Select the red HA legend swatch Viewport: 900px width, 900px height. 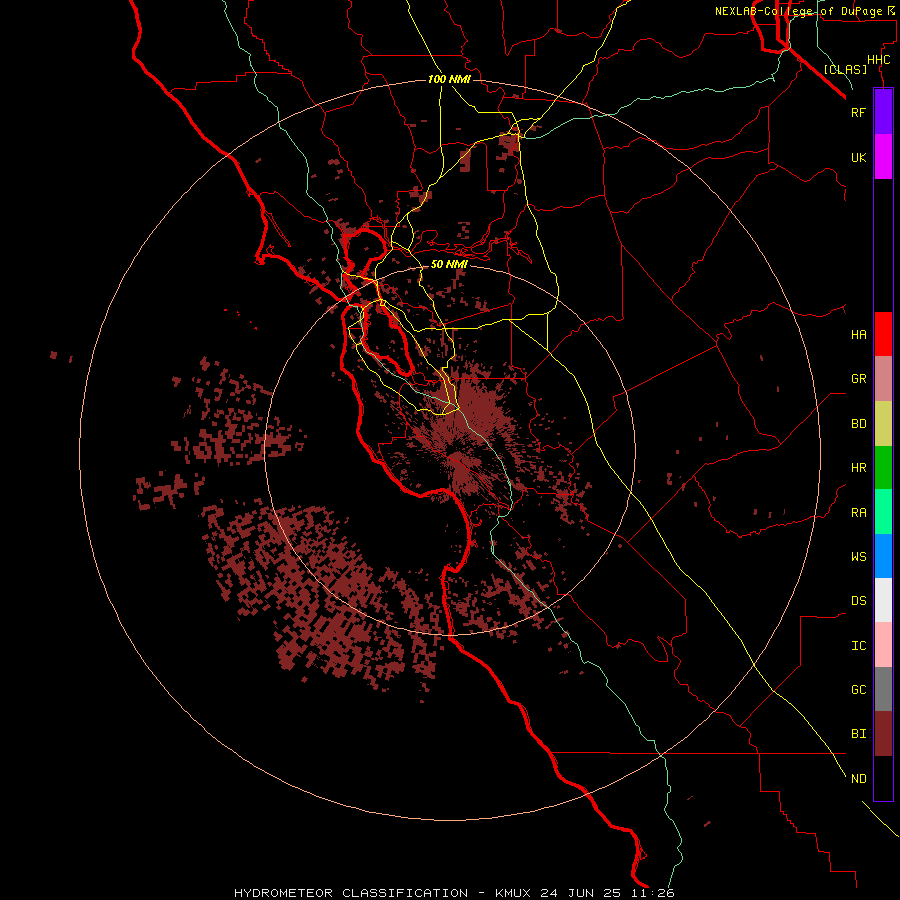tap(883, 334)
